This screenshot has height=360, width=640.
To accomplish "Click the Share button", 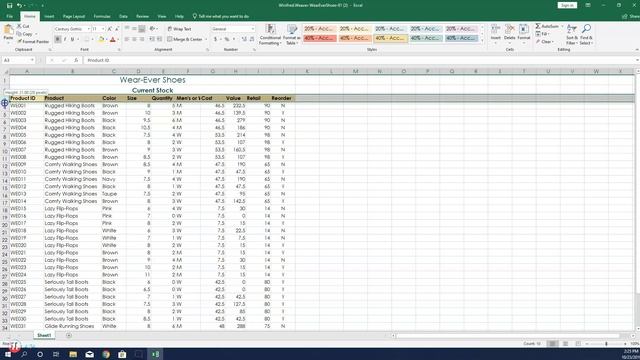I will [631, 16].
